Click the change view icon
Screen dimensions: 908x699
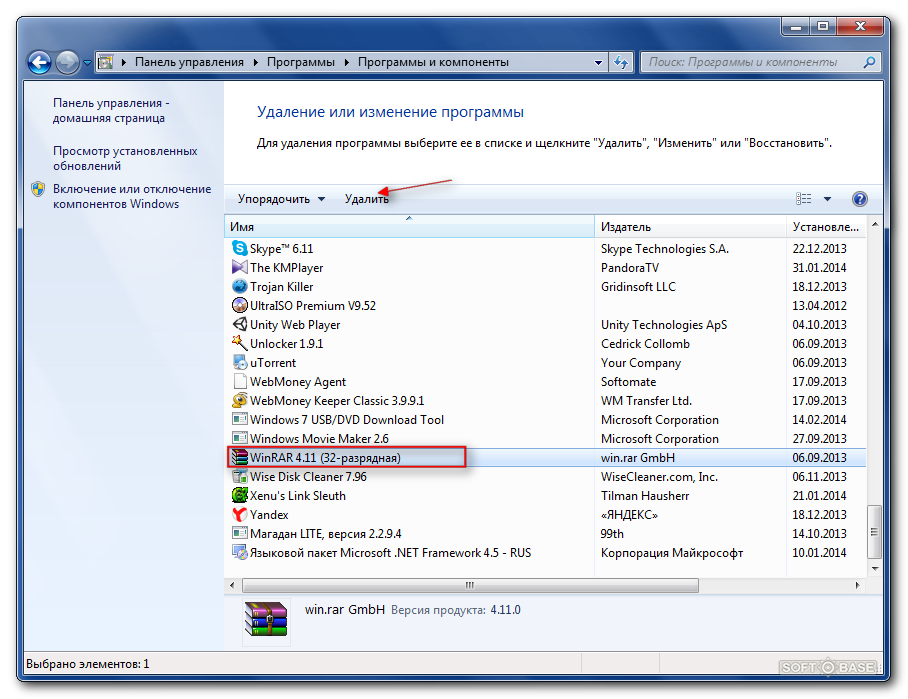(x=803, y=199)
